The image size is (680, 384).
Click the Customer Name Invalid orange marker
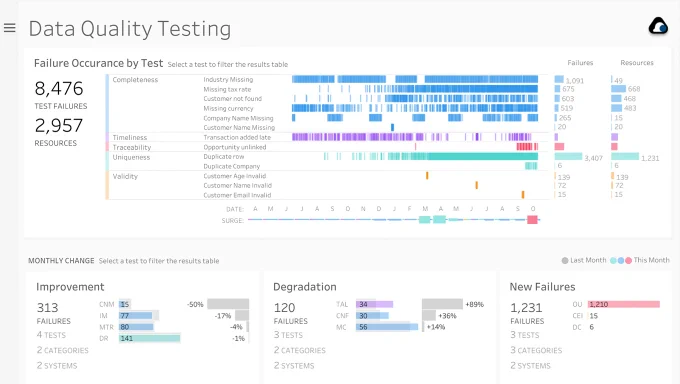pyautogui.click(x=477, y=185)
